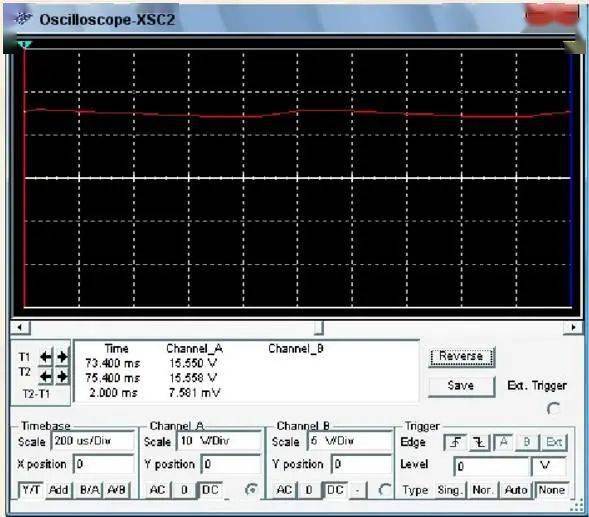Select Channel A radio button indicator
This screenshot has width=589, height=517.
point(251,489)
